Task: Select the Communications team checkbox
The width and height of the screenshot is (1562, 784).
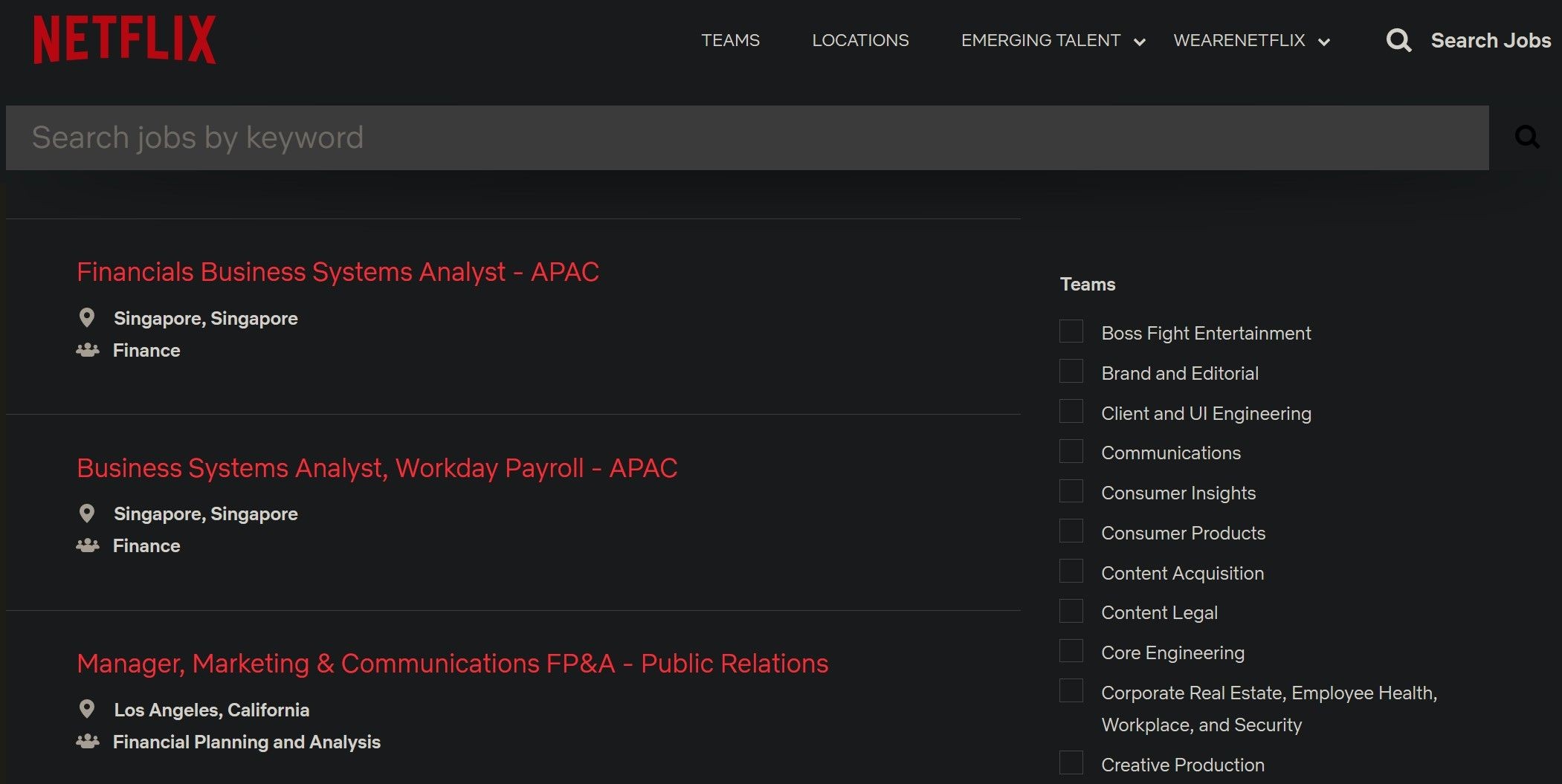Action: (1071, 451)
